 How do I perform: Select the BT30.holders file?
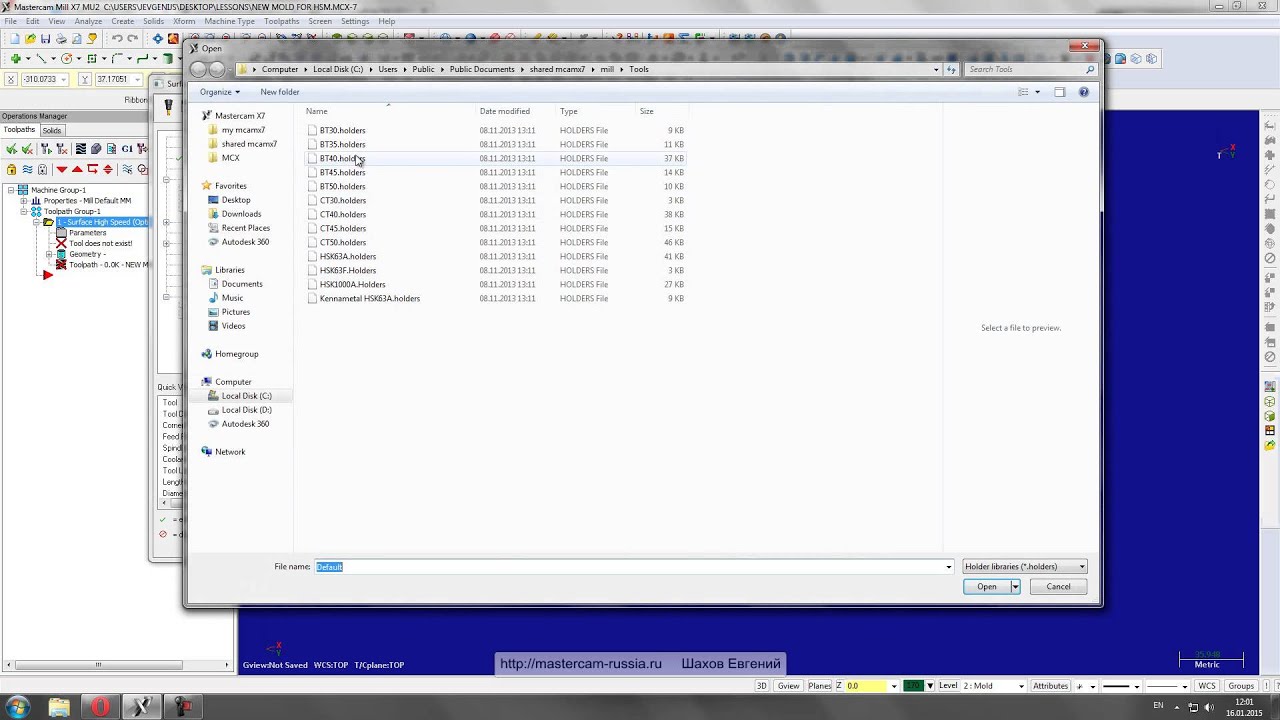(342, 130)
